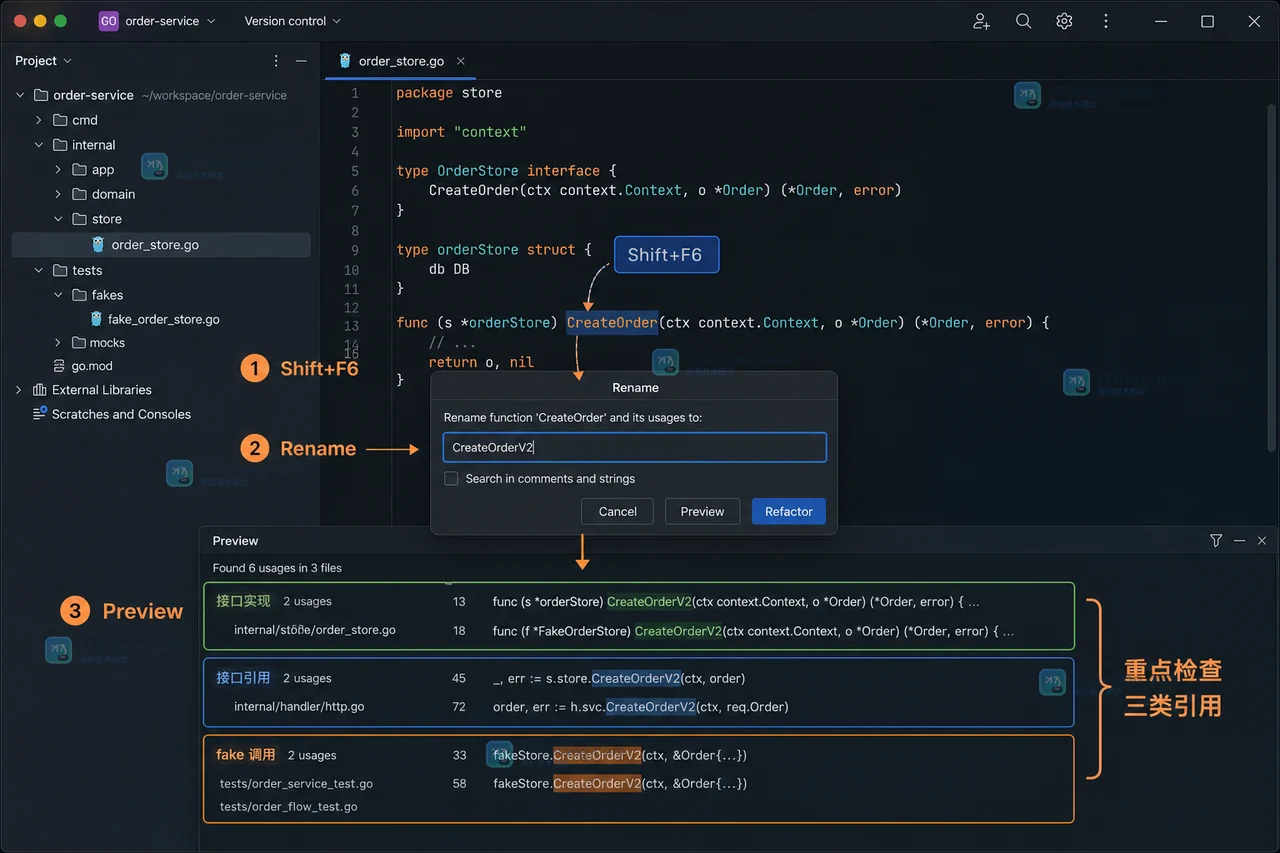Click the Preview button in Rename dialog
1280x853 pixels.
pos(702,511)
